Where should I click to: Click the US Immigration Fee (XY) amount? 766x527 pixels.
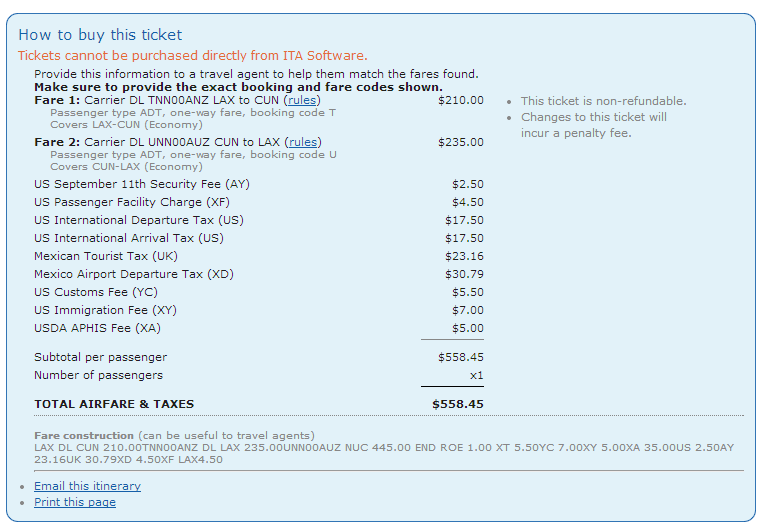(x=468, y=310)
